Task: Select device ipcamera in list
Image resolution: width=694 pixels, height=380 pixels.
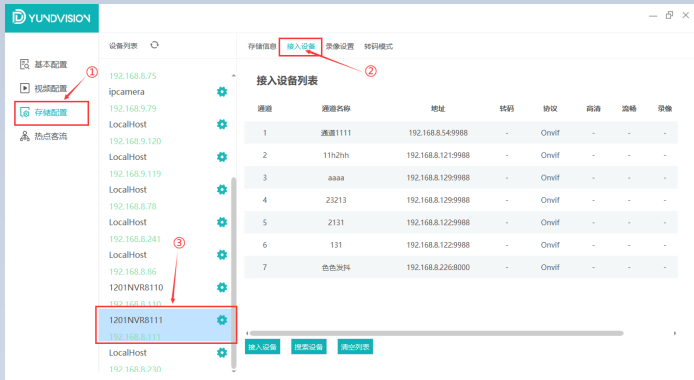Action: pyautogui.click(x=127, y=92)
